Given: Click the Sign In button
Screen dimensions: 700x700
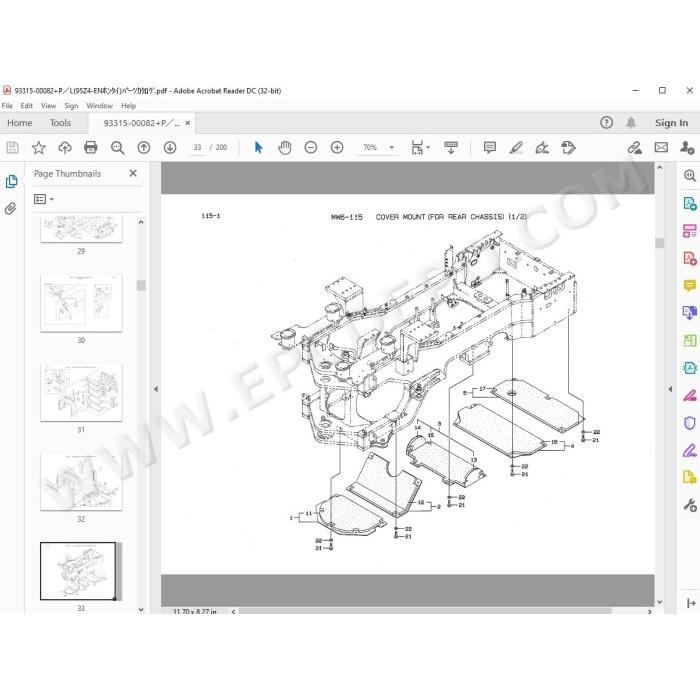Looking at the screenshot, I should (671, 123).
